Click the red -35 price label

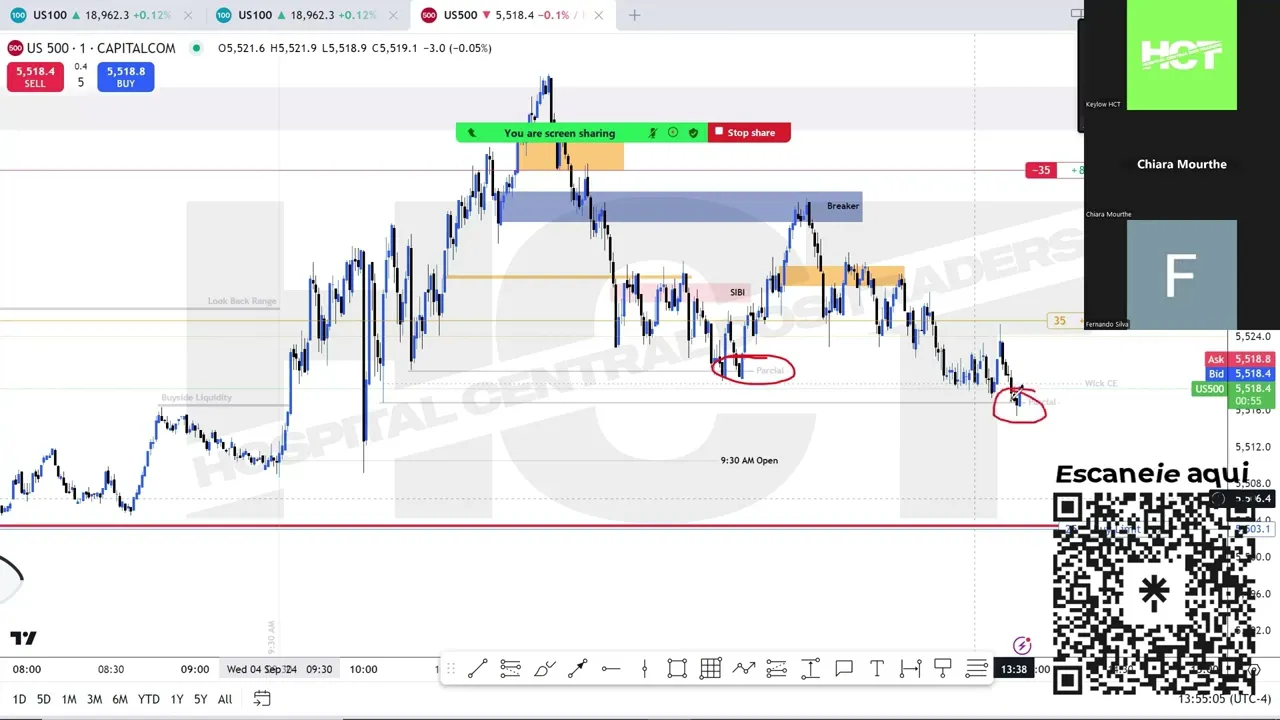(1042, 170)
